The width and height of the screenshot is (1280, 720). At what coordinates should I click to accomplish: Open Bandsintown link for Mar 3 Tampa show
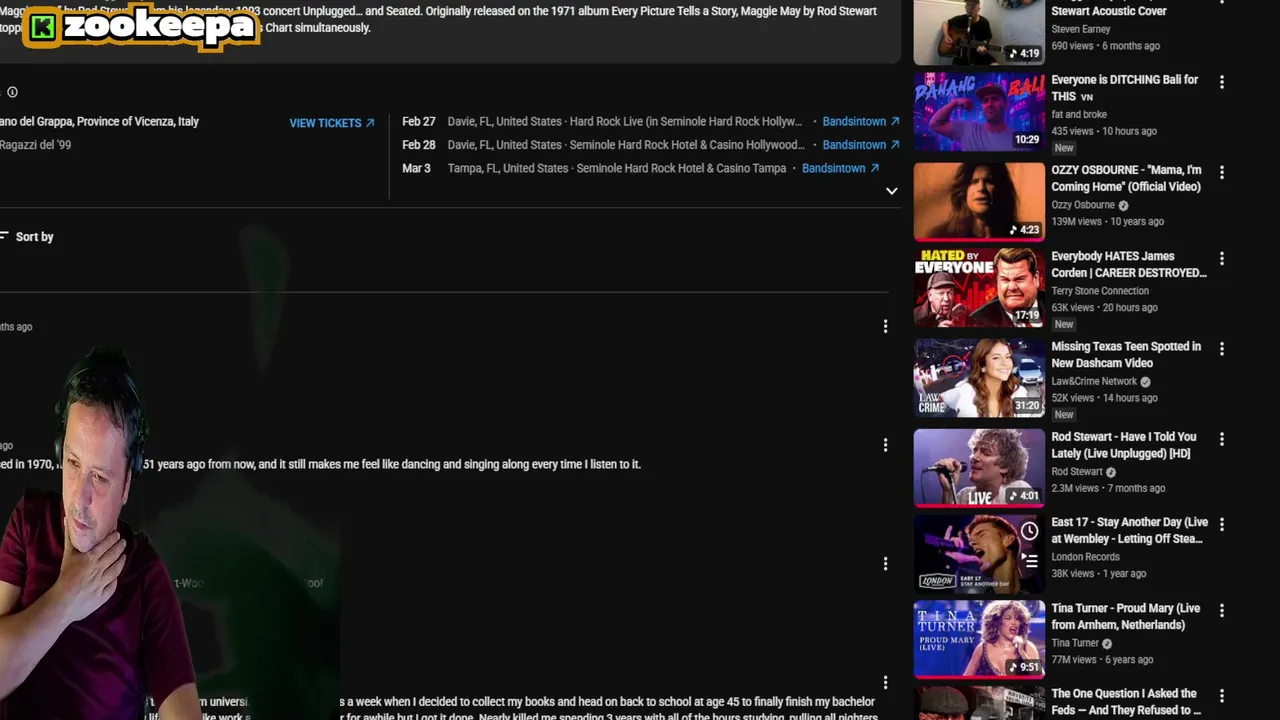(x=841, y=168)
